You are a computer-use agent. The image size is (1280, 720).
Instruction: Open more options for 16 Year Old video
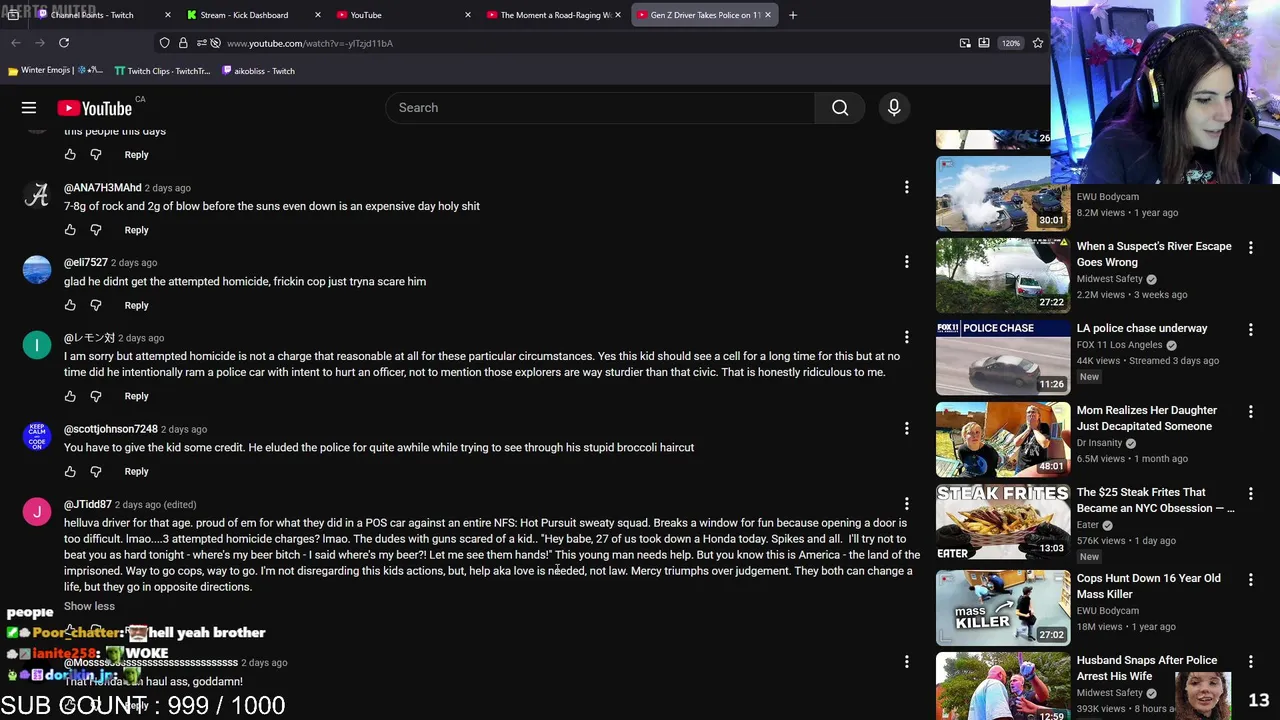pos(1251,579)
